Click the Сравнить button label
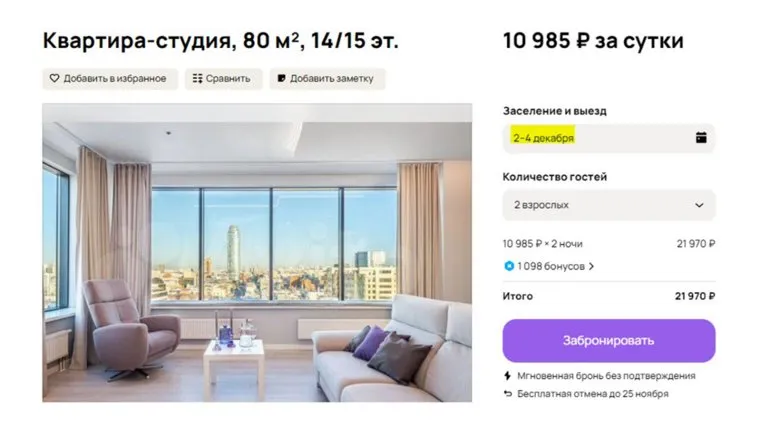The width and height of the screenshot is (760, 427). 229,79
